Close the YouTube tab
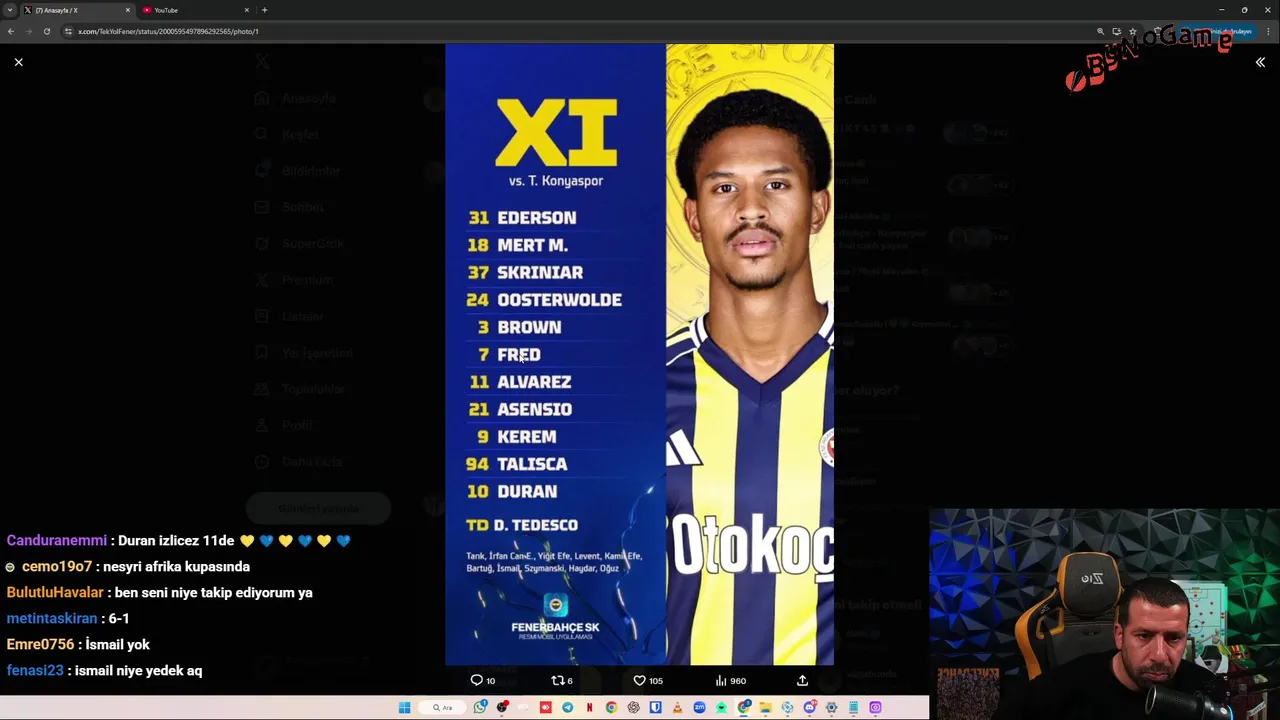This screenshot has height=720, width=1280. point(247,10)
